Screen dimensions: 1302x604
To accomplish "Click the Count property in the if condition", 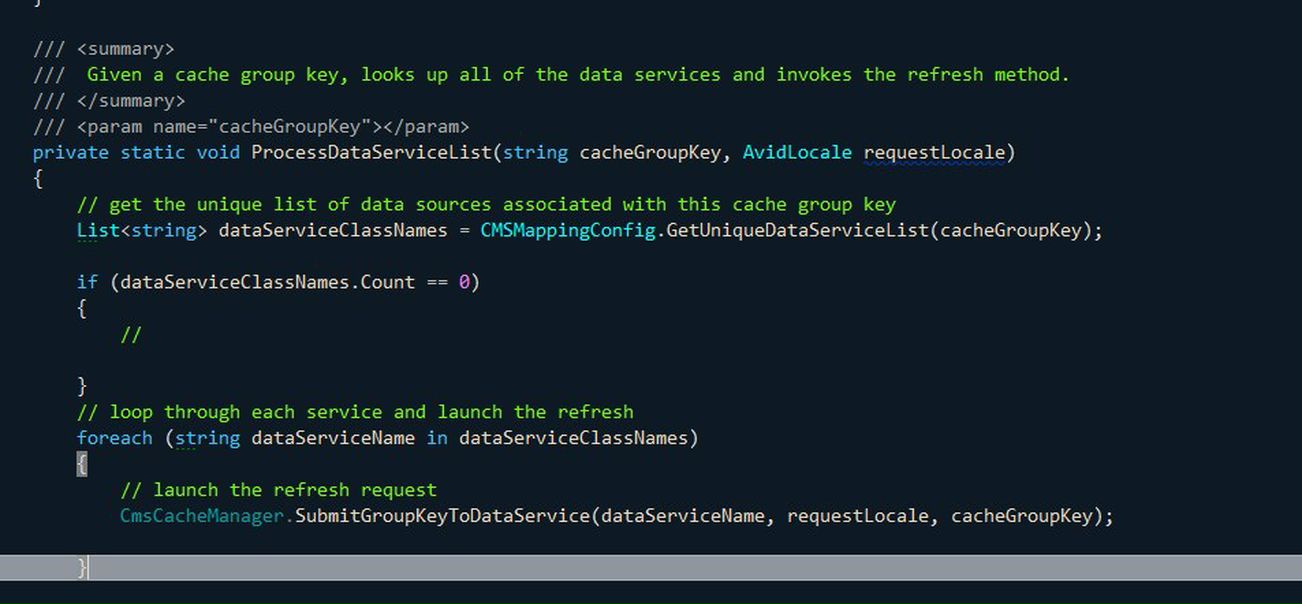I will click(387, 282).
